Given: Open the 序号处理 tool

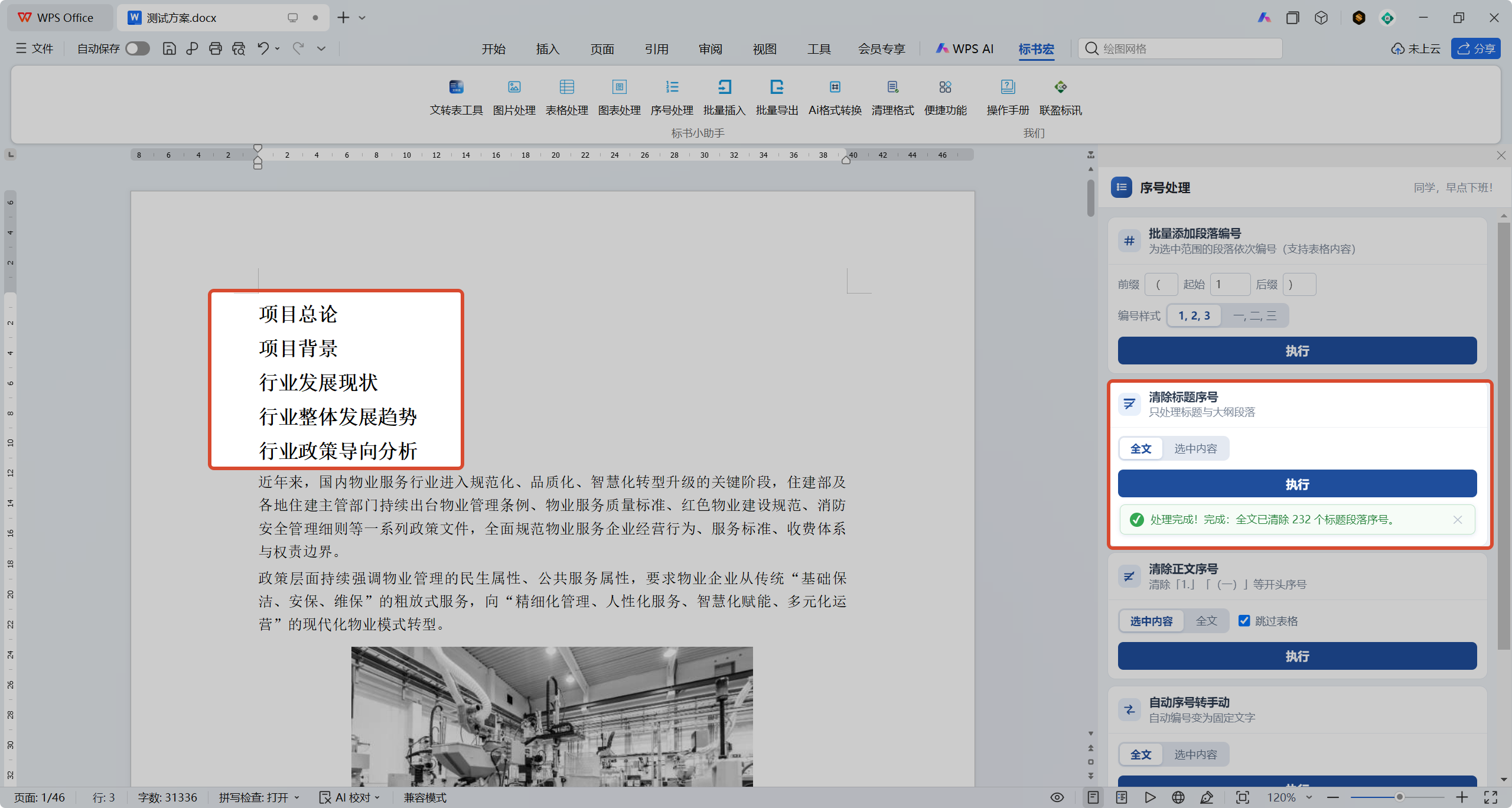Looking at the screenshot, I should pyautogui.click(x=672, y=97).
